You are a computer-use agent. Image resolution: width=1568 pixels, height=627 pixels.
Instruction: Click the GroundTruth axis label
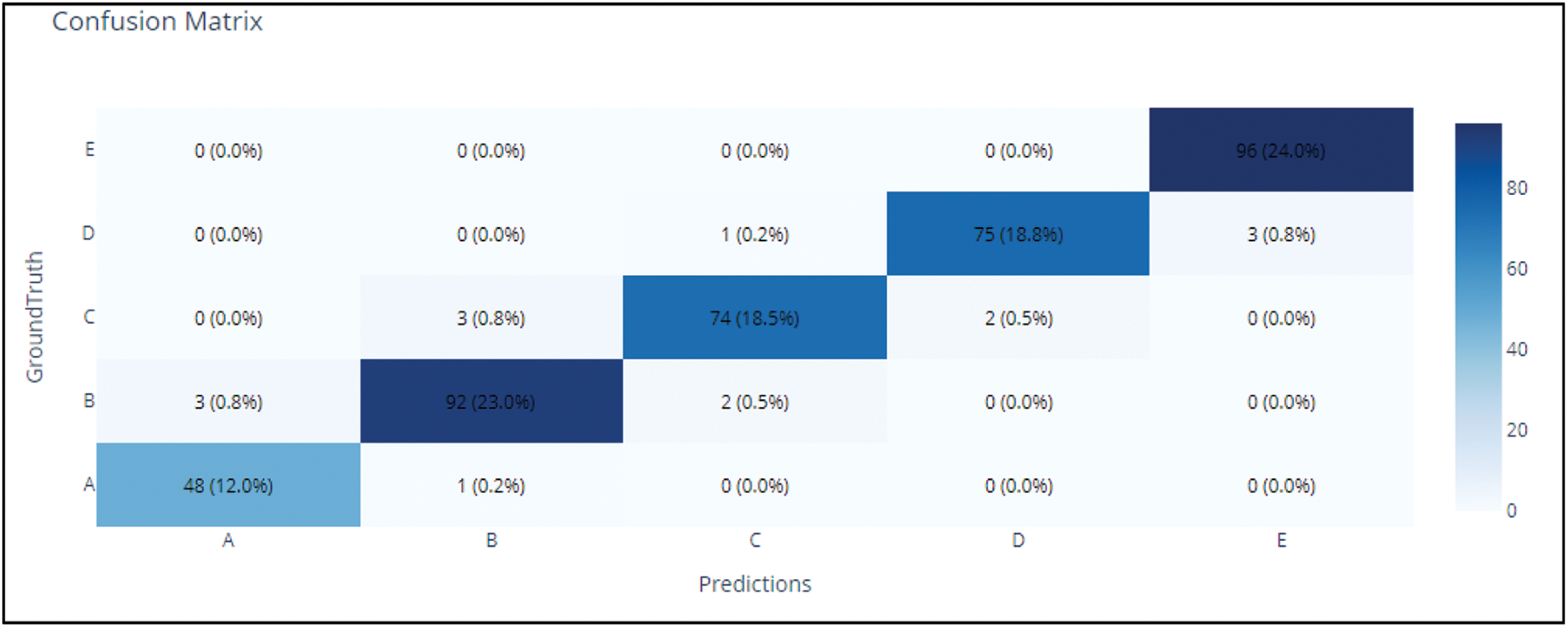point(35,317)
